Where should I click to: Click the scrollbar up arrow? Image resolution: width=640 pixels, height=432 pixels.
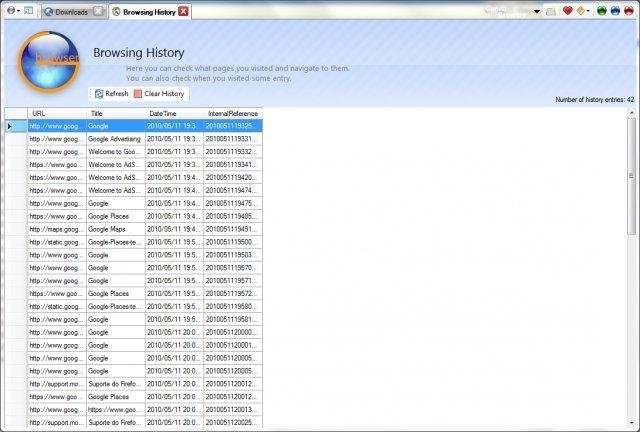point(632,112)
